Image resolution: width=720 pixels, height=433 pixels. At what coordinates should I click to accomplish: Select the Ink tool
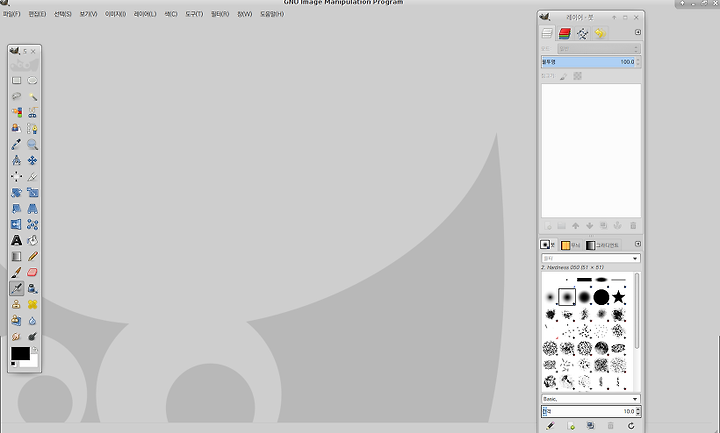pyautogui.click(x=32, y=288)
